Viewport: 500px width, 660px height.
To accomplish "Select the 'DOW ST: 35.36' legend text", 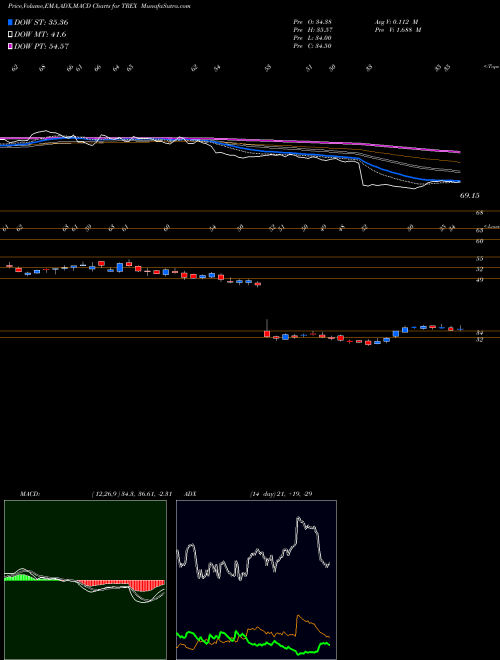I will [41, 22].
